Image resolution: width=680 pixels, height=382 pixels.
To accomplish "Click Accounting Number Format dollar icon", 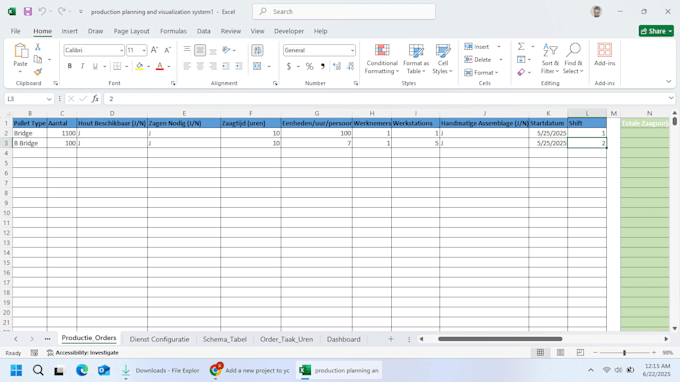I will point(289,66).
